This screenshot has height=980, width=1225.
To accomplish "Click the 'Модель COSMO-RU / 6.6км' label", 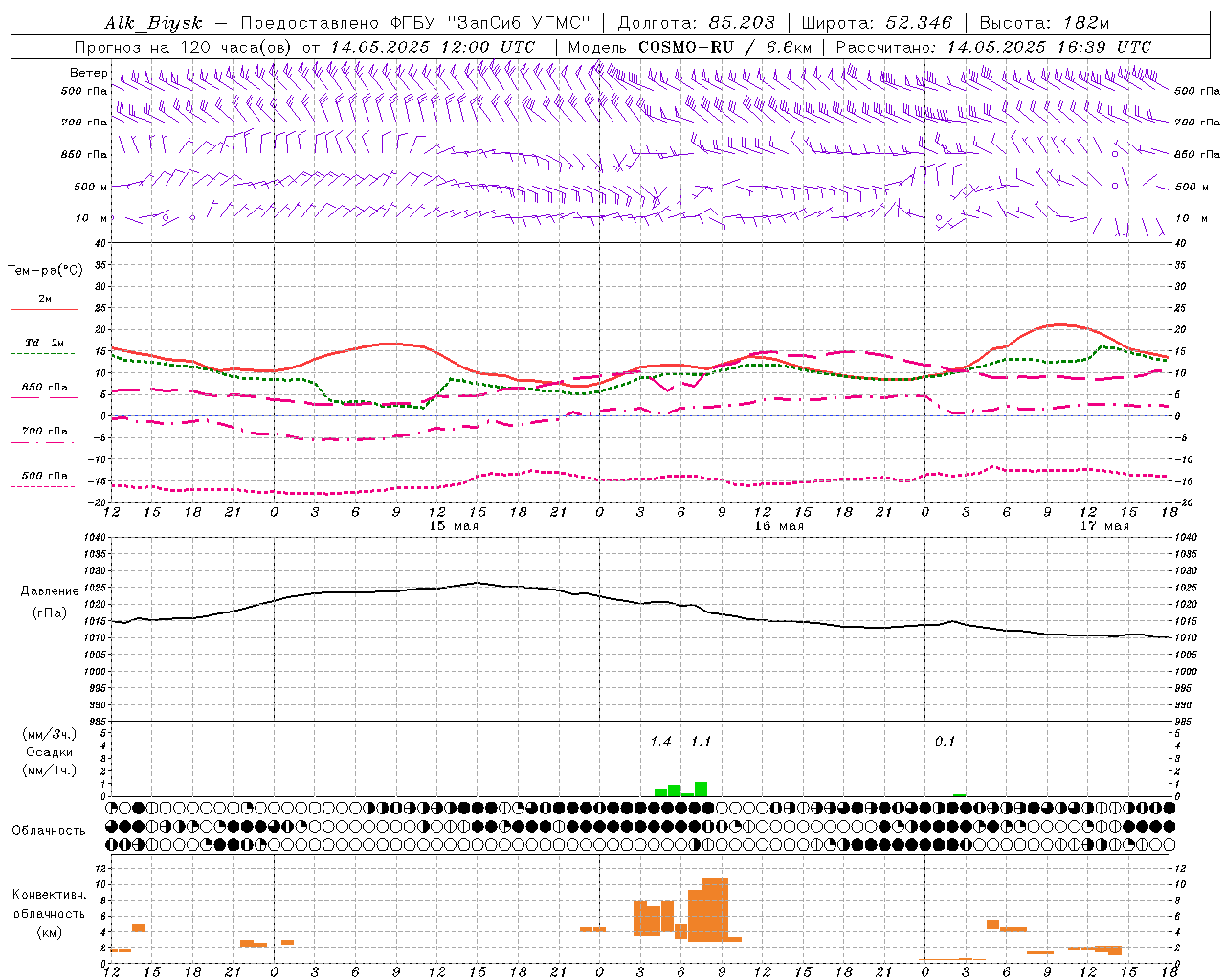I will [690, 47].
